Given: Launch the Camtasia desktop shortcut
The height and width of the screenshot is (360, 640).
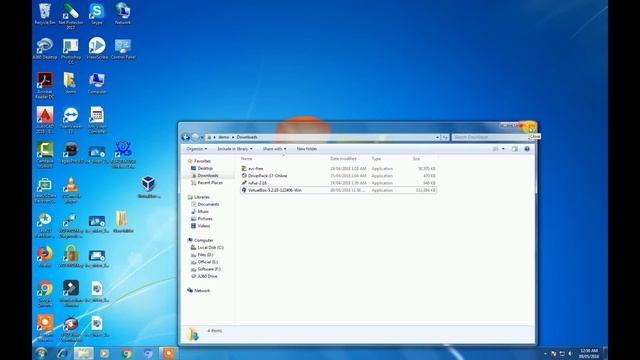Looking at the screenshot, I should click(x=44, y=155).
